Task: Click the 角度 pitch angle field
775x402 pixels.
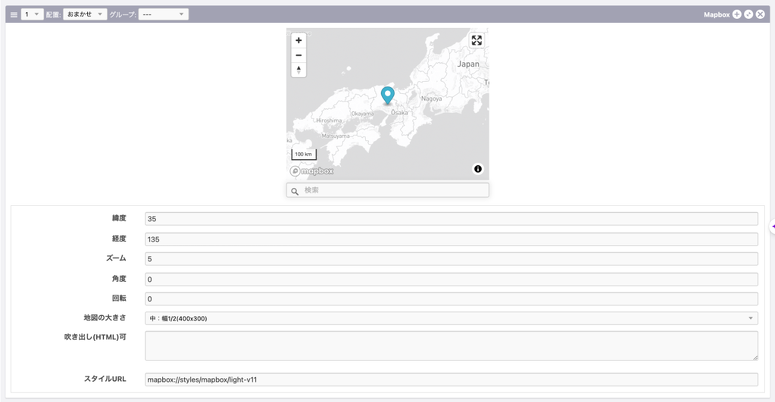Action: point(451,279)
